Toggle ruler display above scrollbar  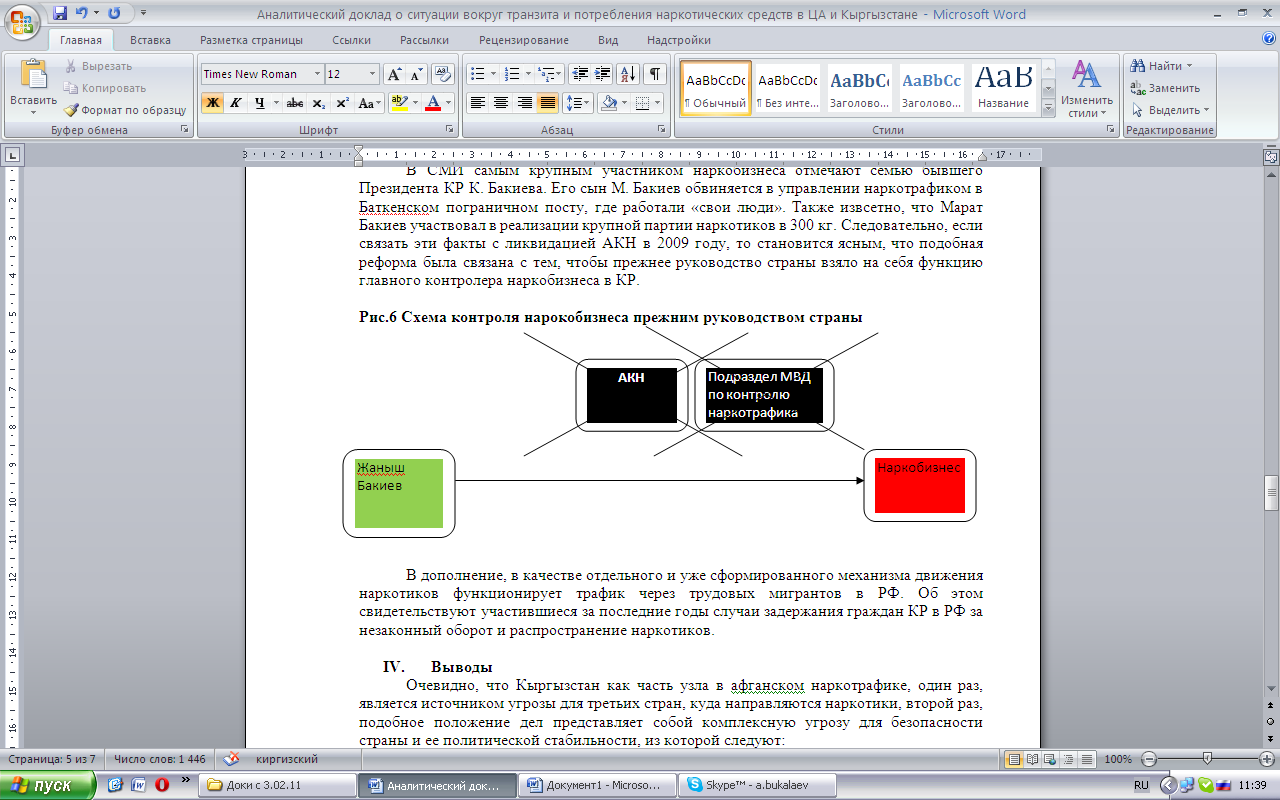coord(1271,156)
